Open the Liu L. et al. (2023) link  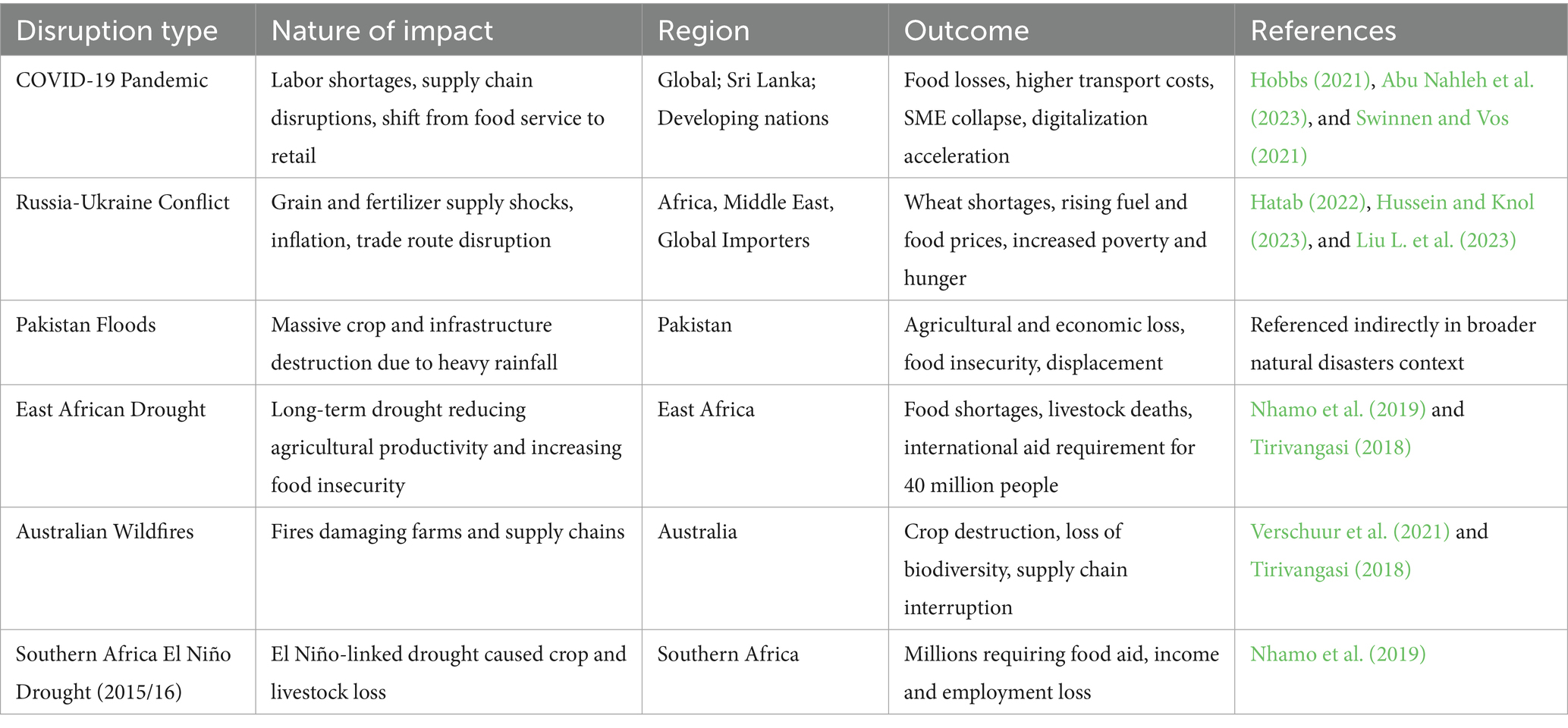point(1435,240)
